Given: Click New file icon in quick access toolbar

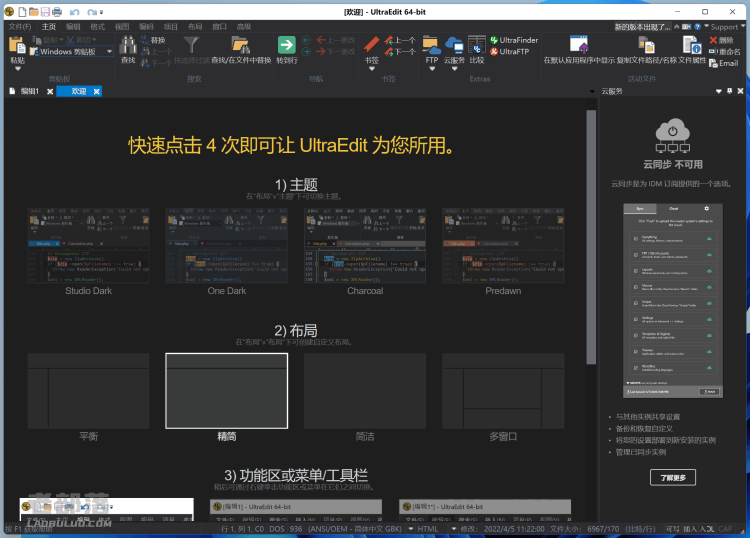Looking at the screenshot, I should point(22,11).
